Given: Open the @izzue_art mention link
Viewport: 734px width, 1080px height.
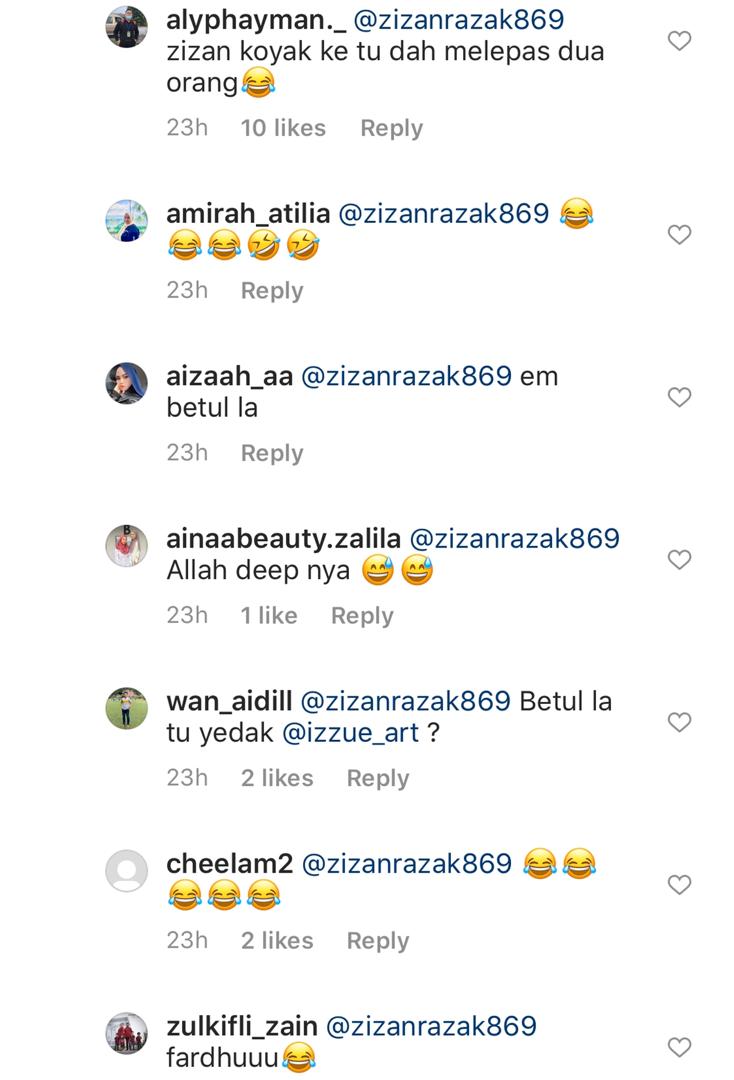Looking at the screenshot, I should [350, 733].
